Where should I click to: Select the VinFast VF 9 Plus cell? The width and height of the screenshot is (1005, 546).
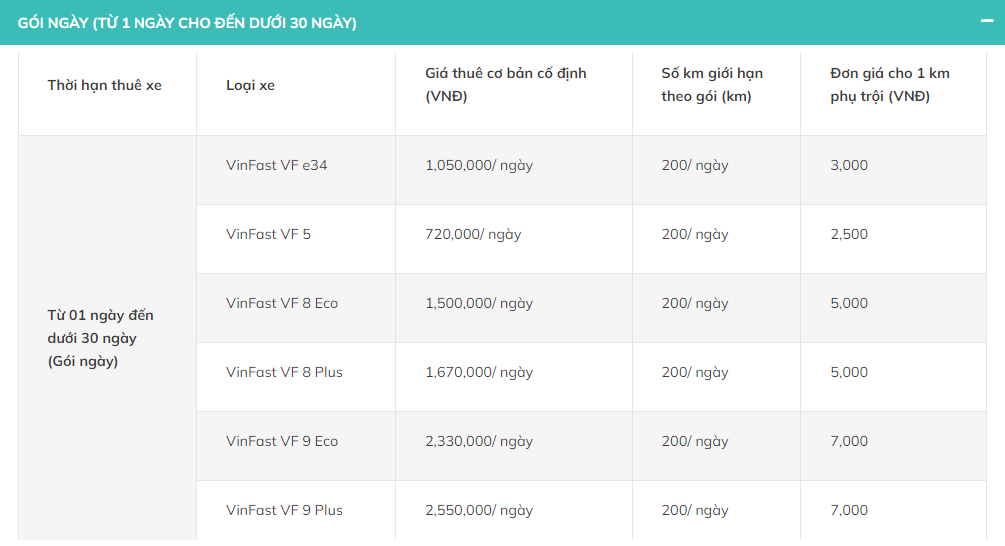pos(284,510)
